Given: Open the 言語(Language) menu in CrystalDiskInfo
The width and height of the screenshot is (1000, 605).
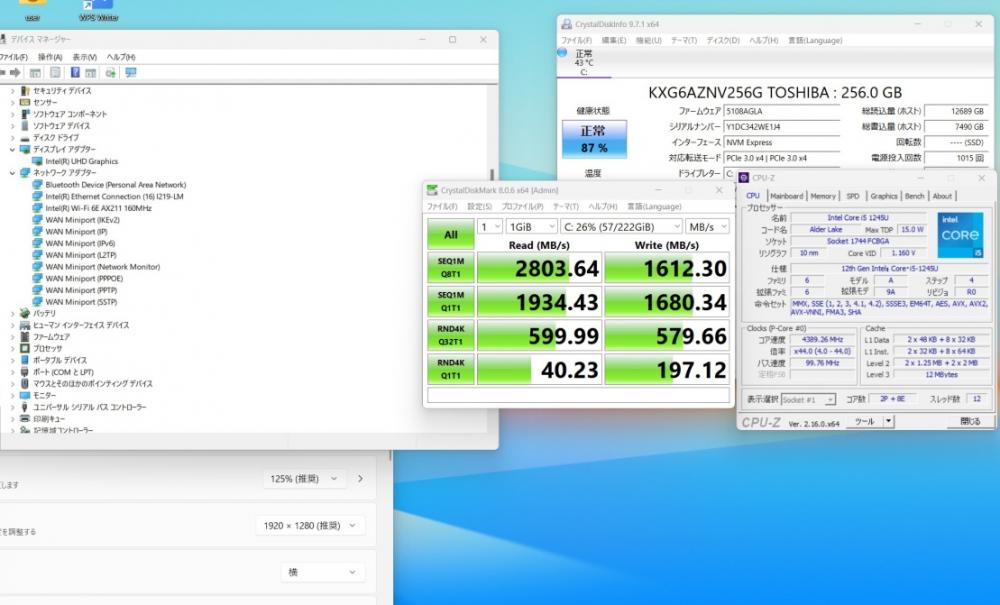Looking at the screenshot, I should point(815,40).
